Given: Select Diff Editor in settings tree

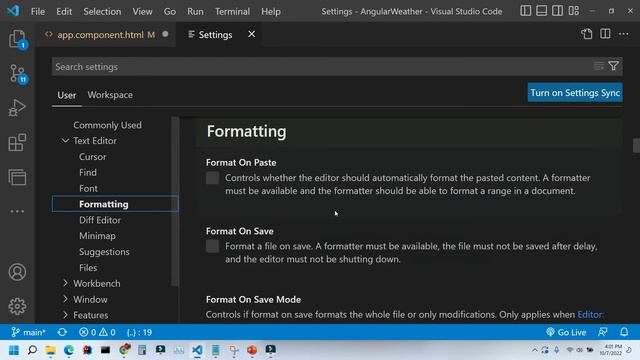Looking at the screenshot, I should pyautogui.click(x=100, y=220).
